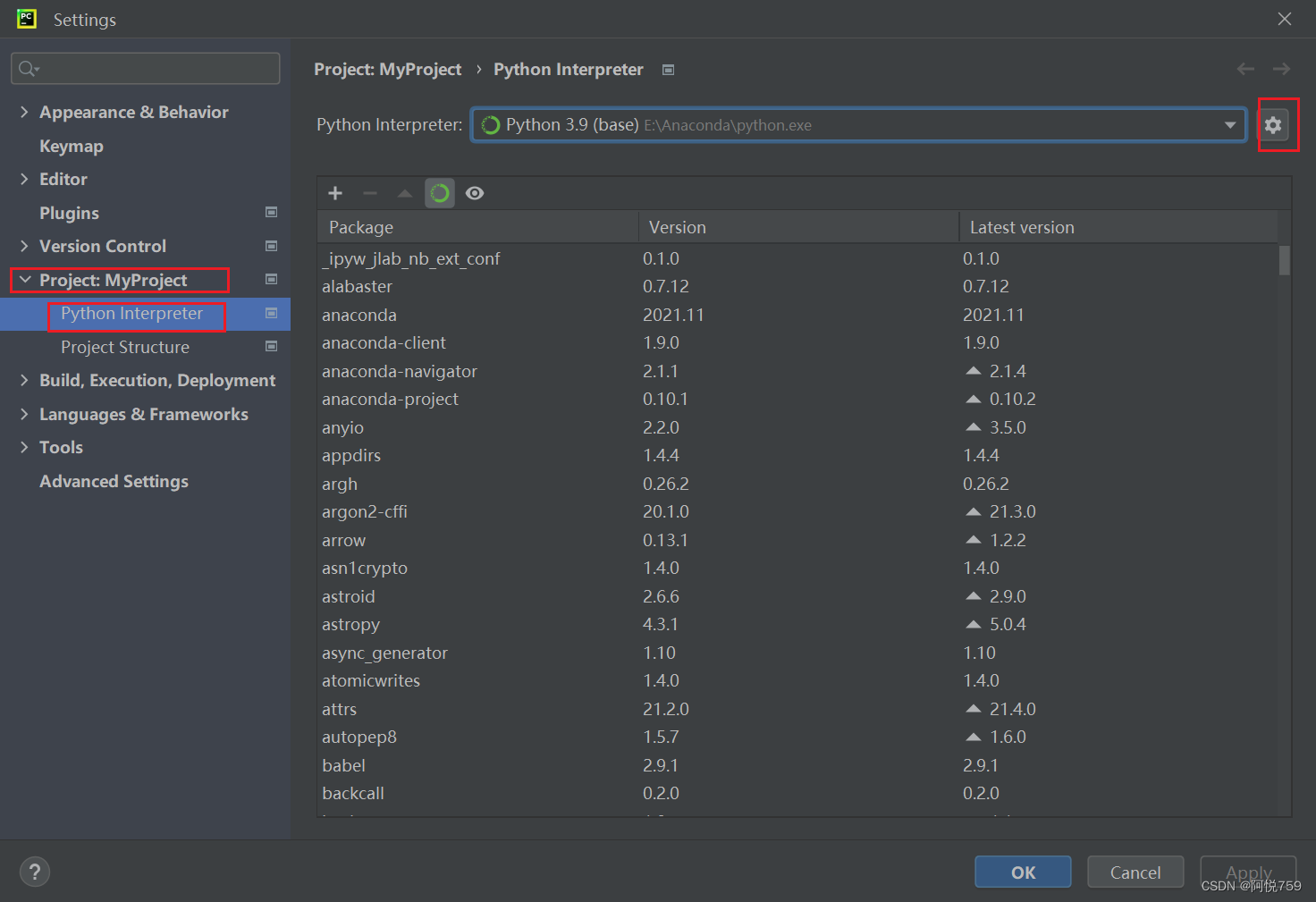Click the help question mark button
The height and width of the screenshot is (902, 1316).
click(35, 872)
